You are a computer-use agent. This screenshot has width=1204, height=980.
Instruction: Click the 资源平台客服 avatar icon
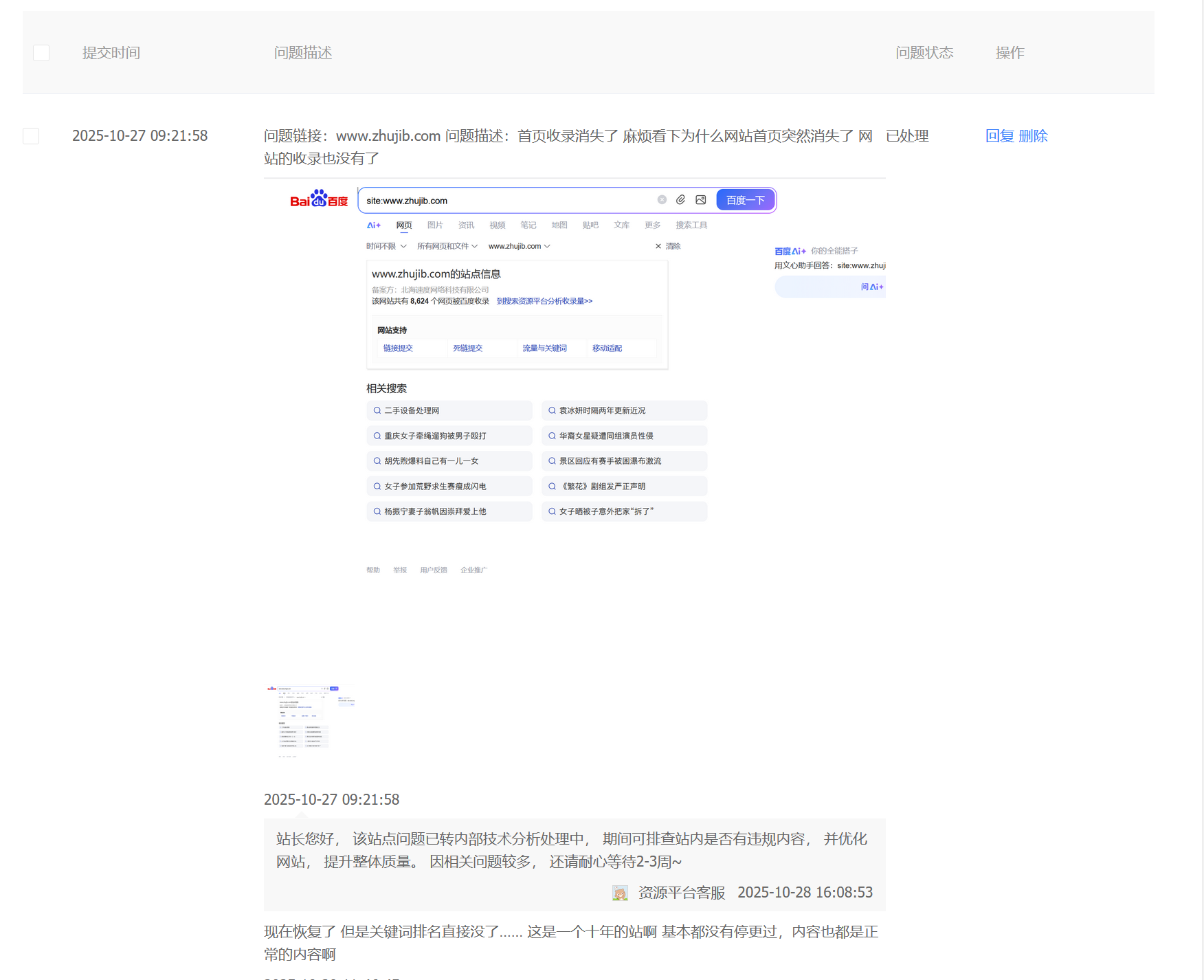point(619,892)
